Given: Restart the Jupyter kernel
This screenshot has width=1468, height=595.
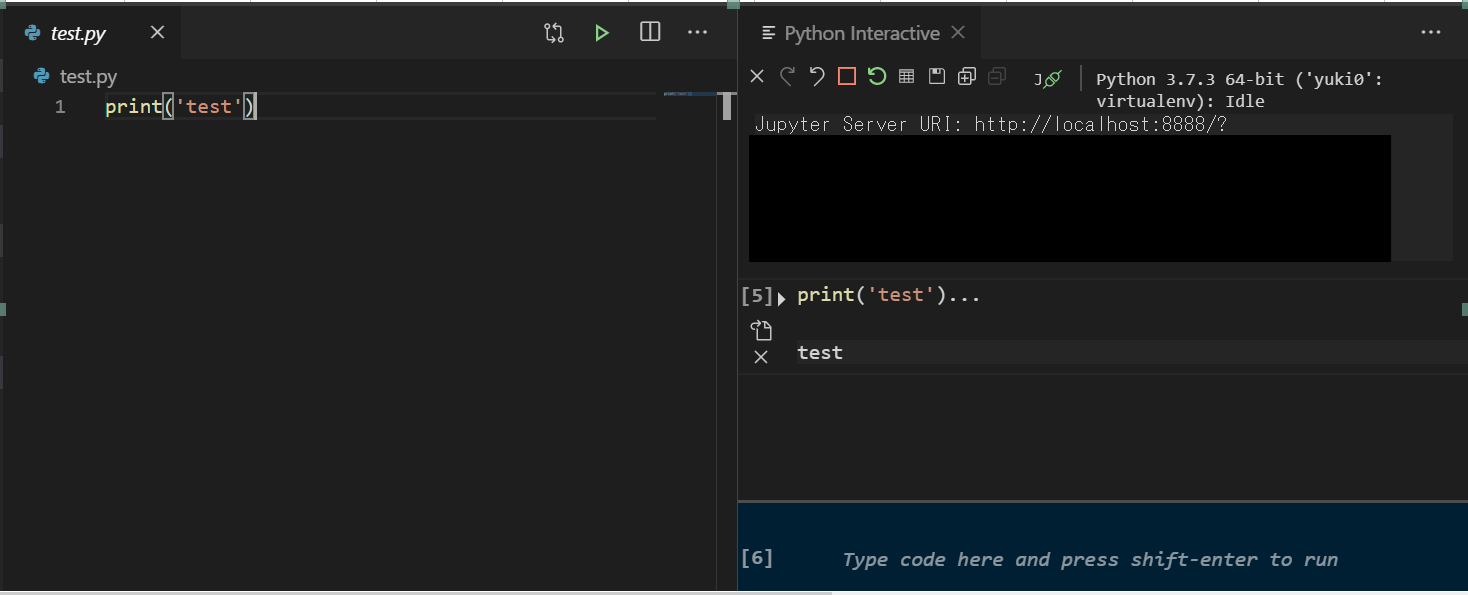Looking at the screenshot, I should pos(876,75).
